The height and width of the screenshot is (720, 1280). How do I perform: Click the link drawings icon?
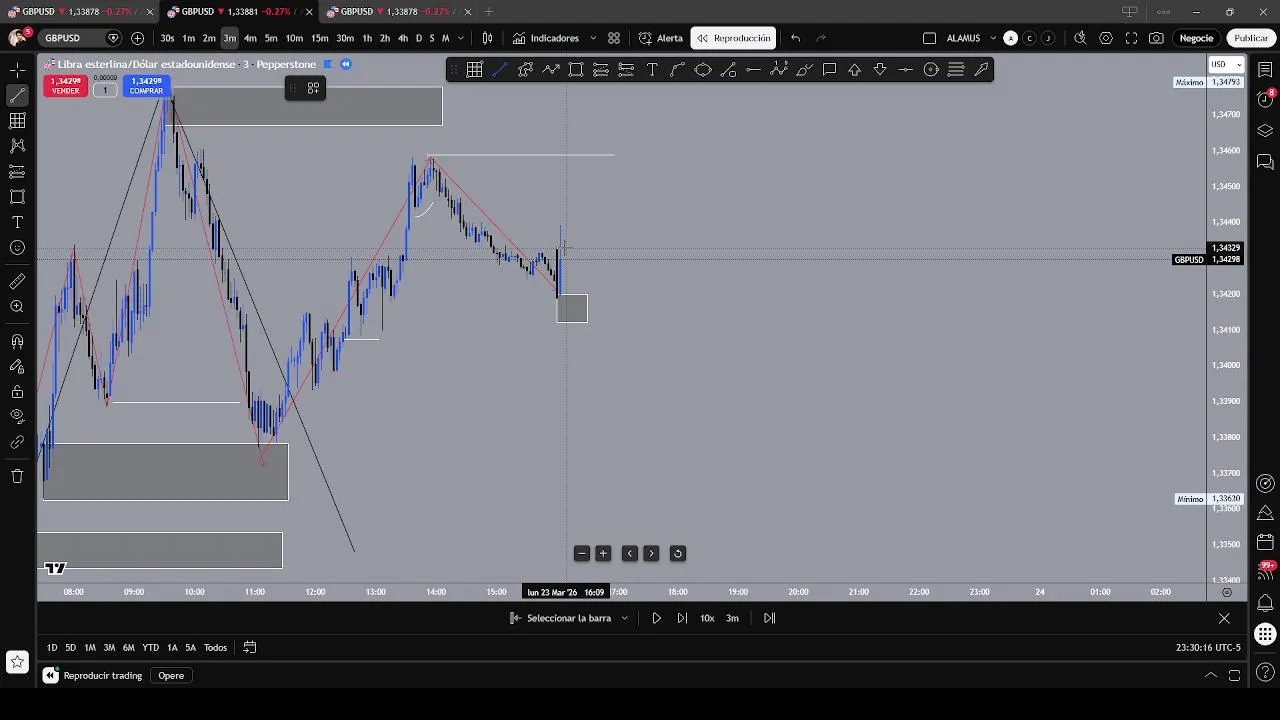click(x=17, y=442)
